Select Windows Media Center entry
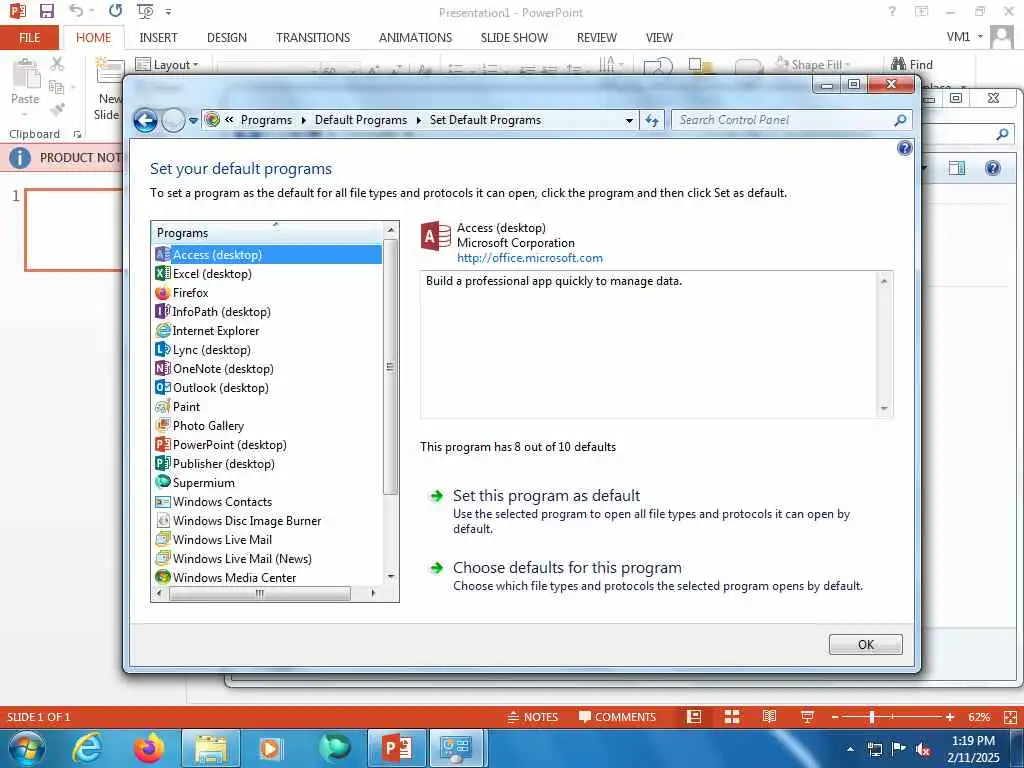 point(225,577)
